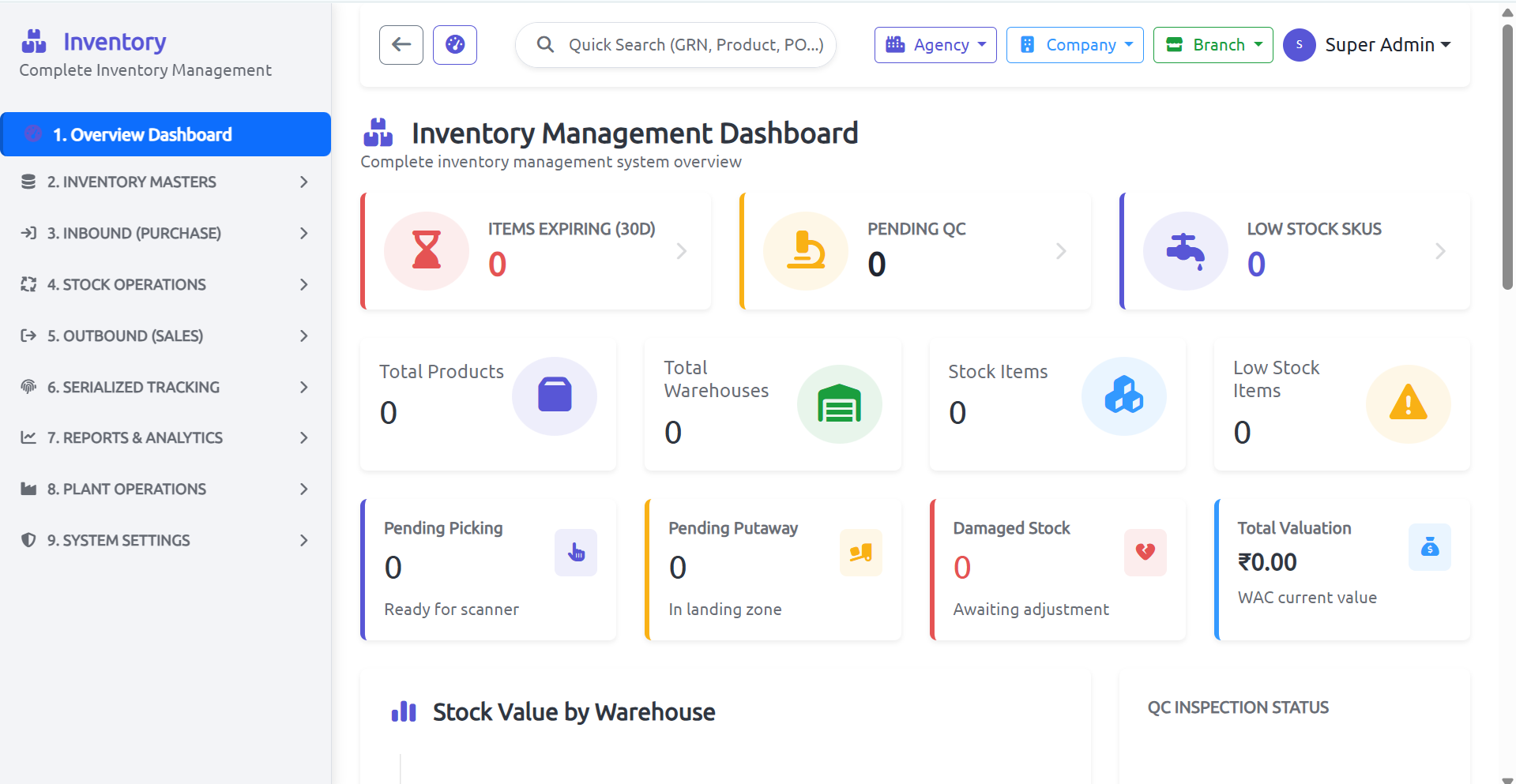Expand Reports & Analytics chevron
1516x784 pixels.
pos(304,437)
